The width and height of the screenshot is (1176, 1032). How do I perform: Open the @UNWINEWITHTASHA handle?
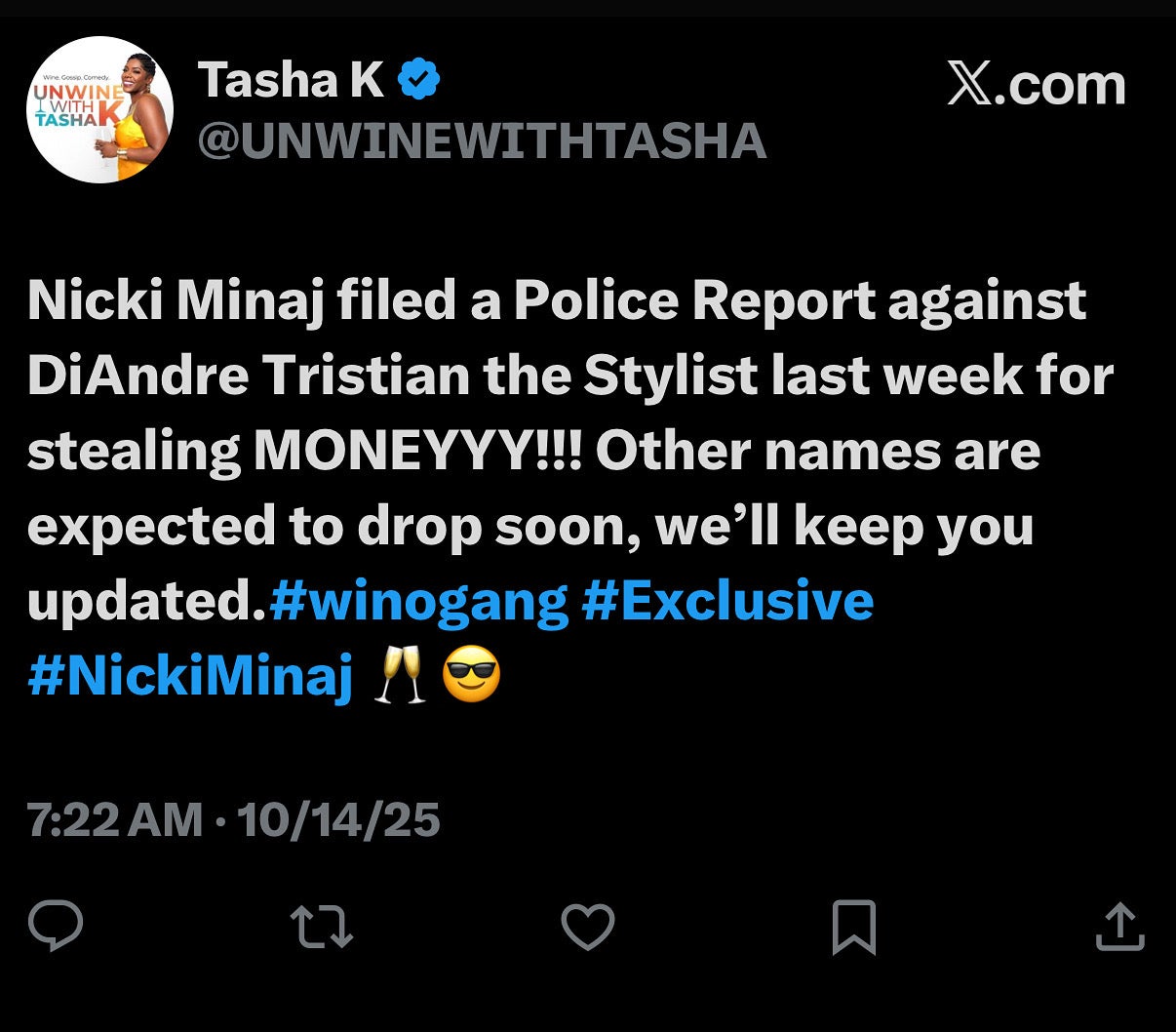click(482, 142)
